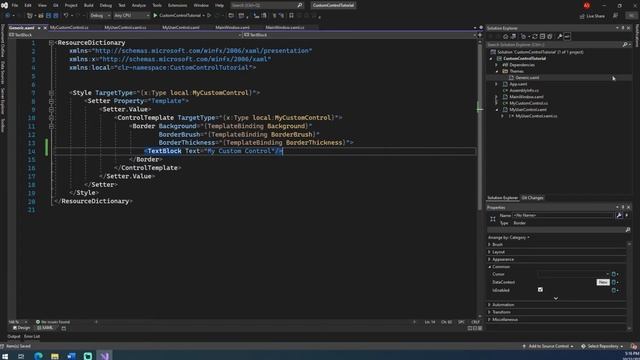Click the Undo icon in the toolbar
Viewport: 640px width, 360px height.
[66, 16]
